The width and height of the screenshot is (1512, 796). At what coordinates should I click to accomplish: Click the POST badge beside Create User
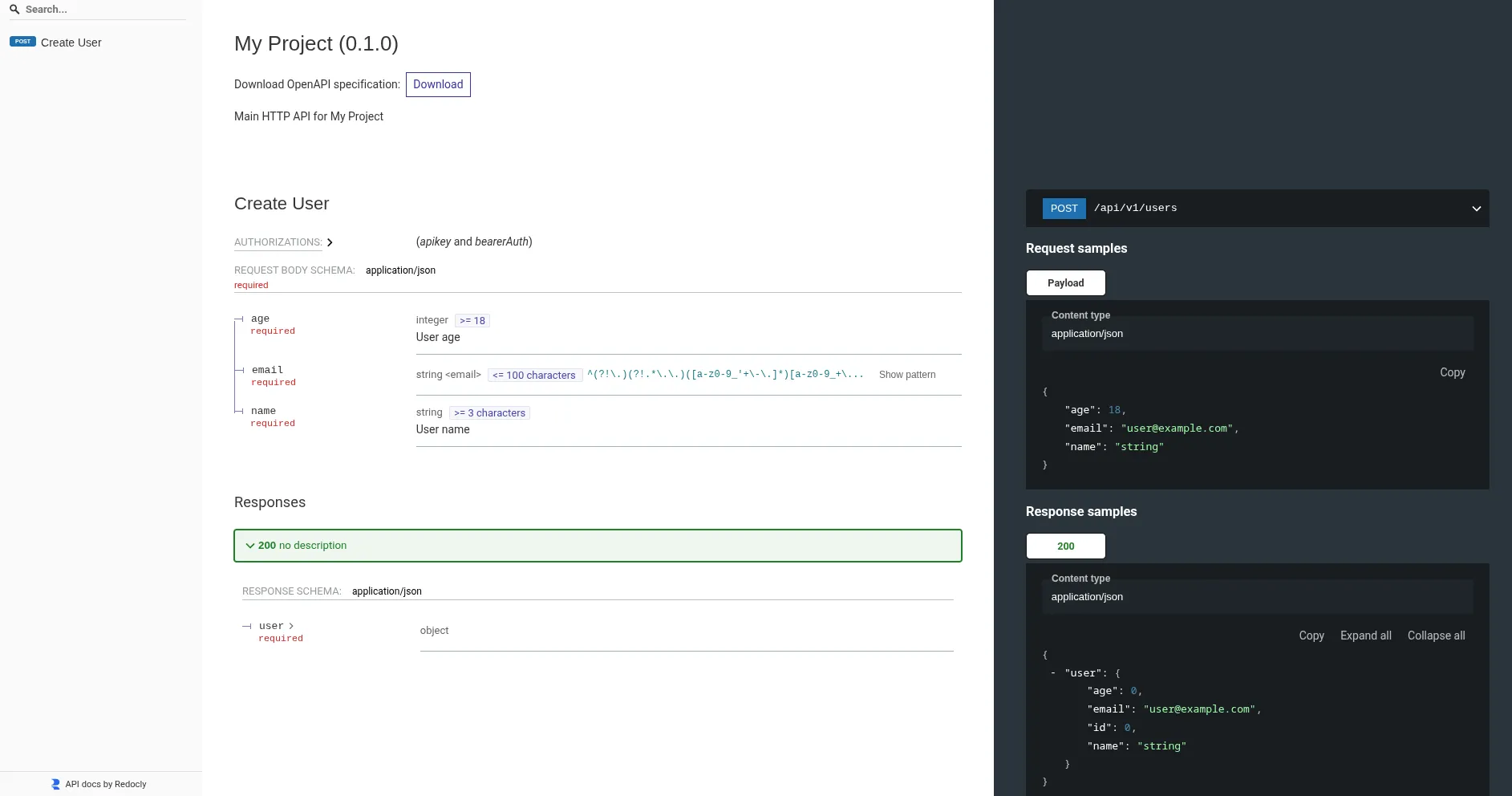click(22, 42)
